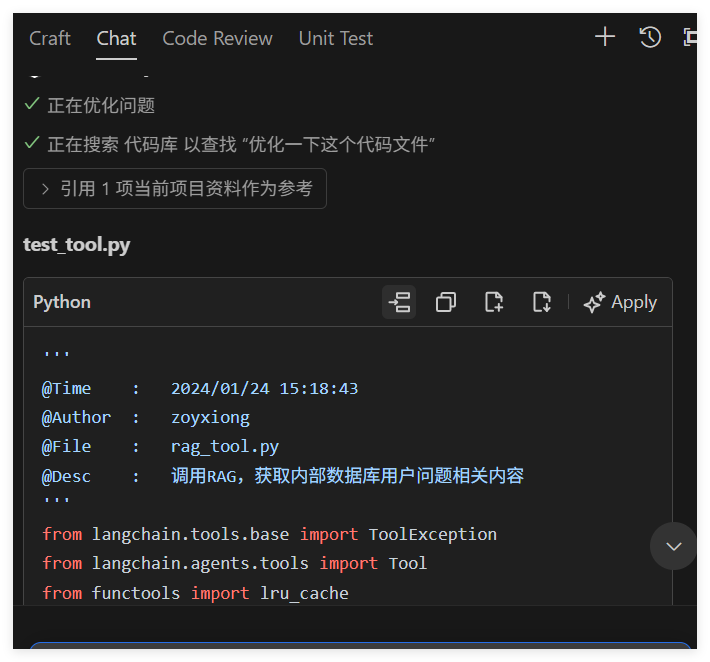Open the Unit Test tab
Image resolution: width=710 pixels, height=662 pixels.
(336, 38)
